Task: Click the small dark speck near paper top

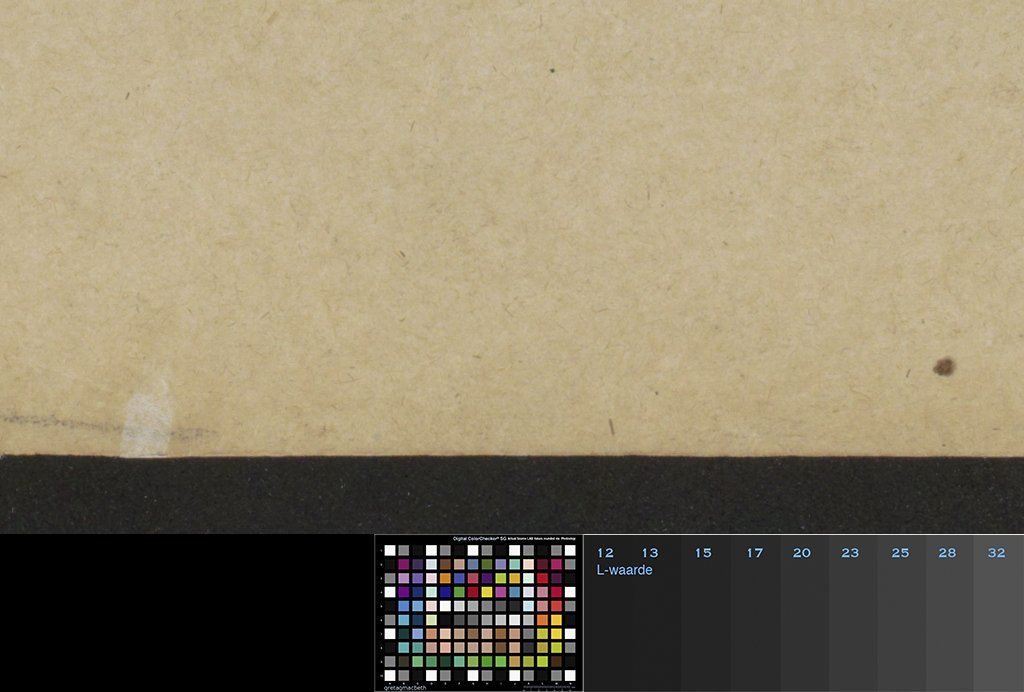Action: pos(552,71)
